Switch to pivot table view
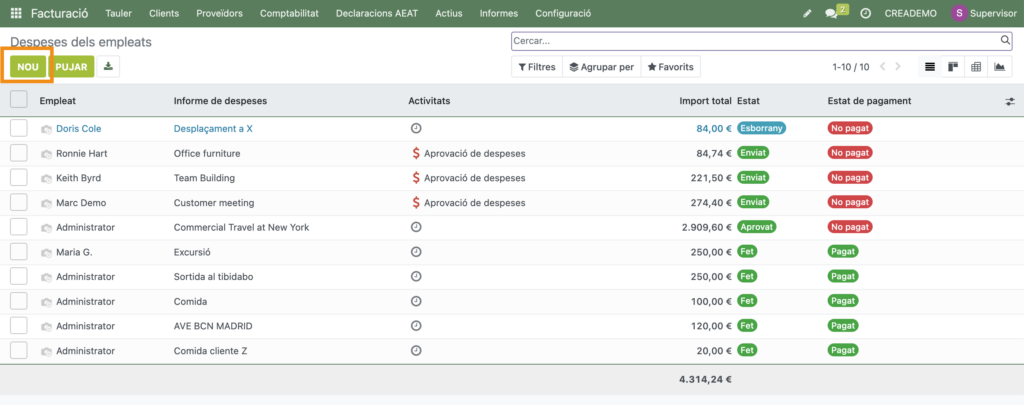The height and width of the screenshot is (405, 1024). pyautogui.click(x=976, y=67)
